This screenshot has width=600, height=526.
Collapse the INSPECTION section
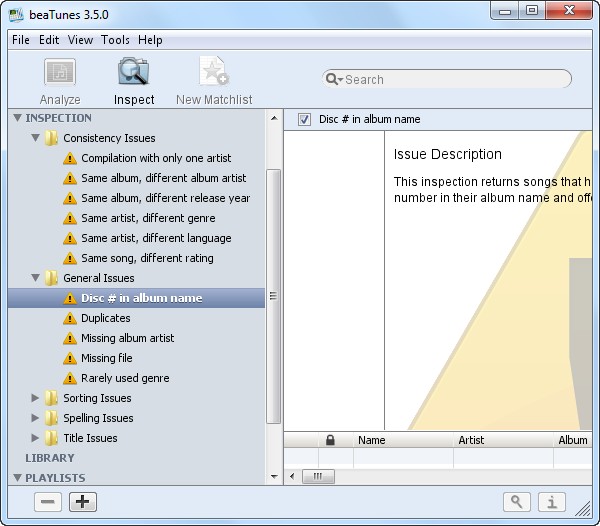click(18, 118)
